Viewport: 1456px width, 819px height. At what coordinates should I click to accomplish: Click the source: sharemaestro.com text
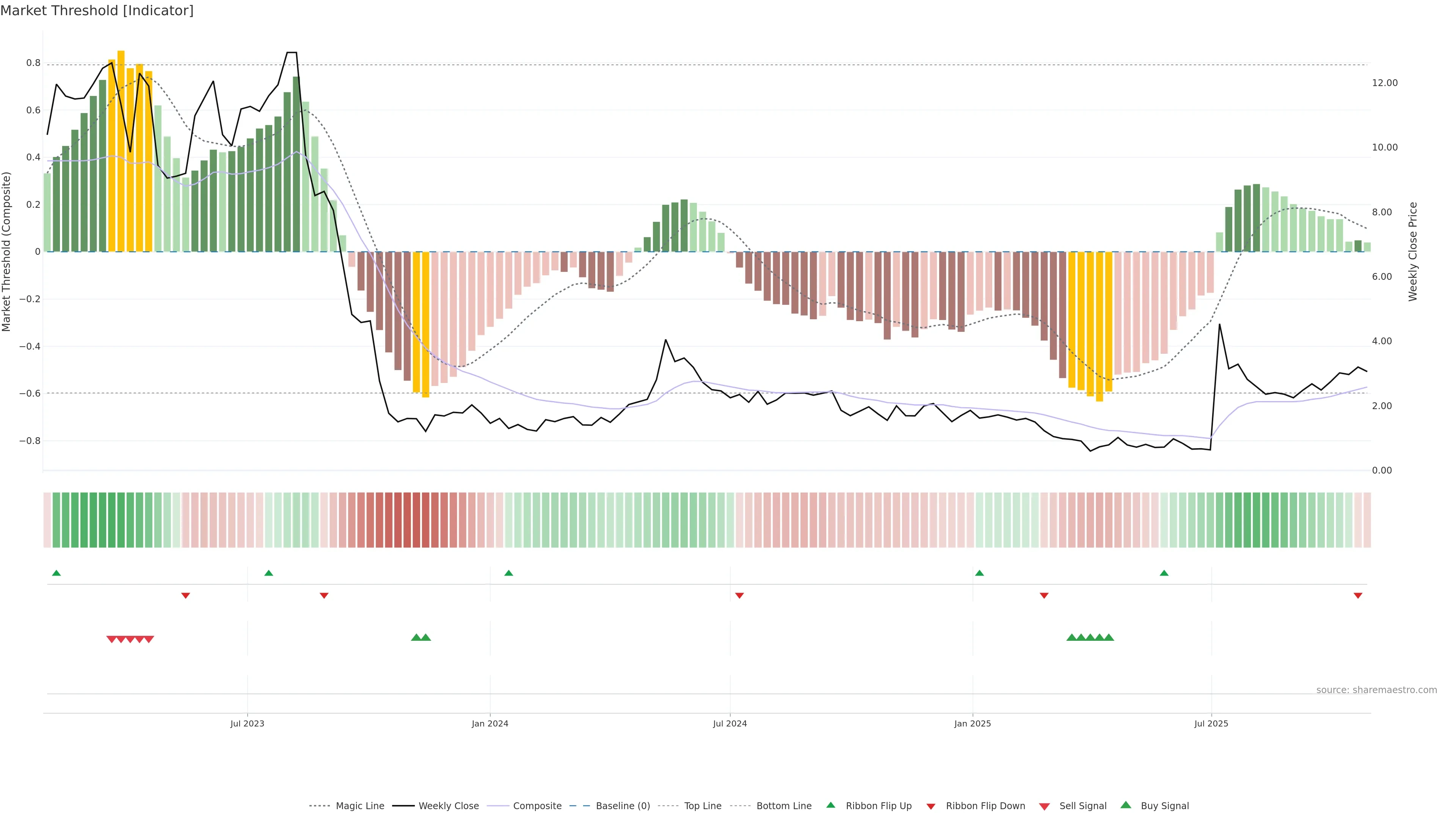[1376, 690]
